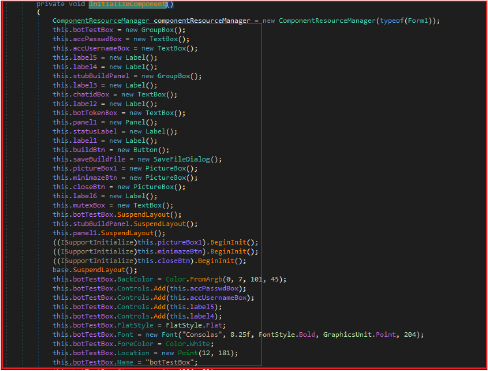Viewport: 488px width, 371px height.
Task: Click the 'base.SuspendLayout();' line
Action: point(95,270)
